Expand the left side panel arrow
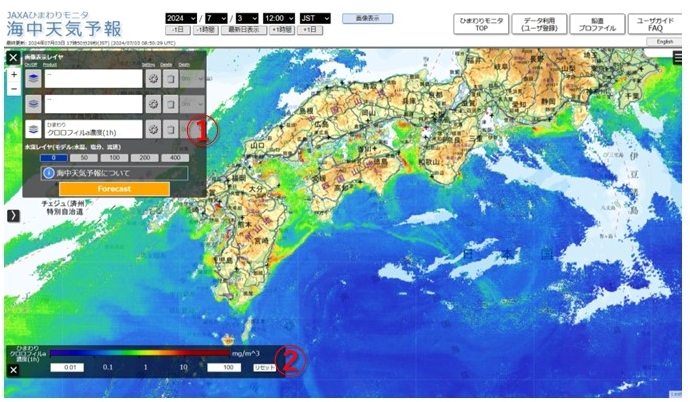The image size is (690, 402). 13,216
